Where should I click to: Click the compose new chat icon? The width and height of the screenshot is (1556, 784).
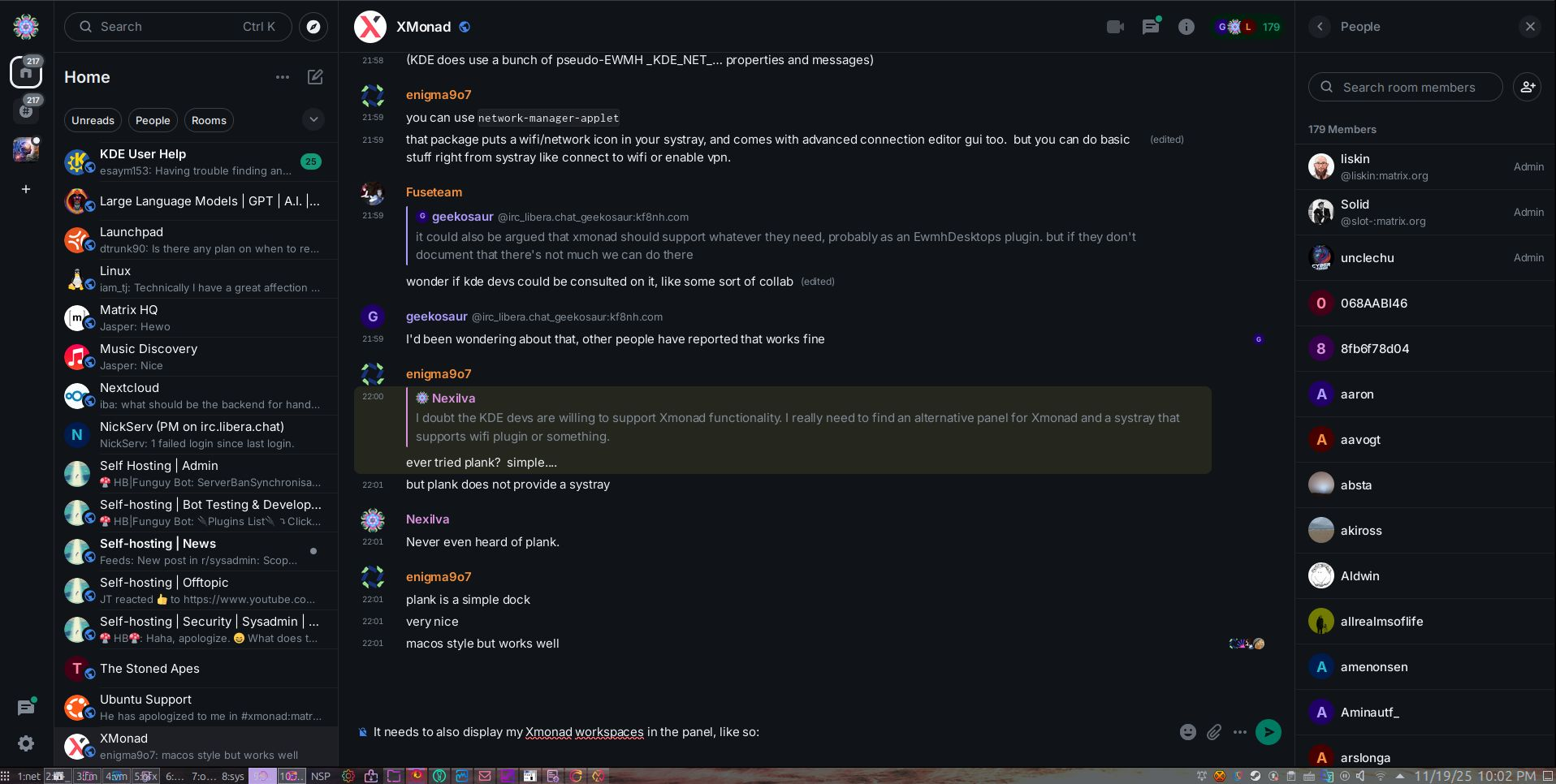click(315, 77)
